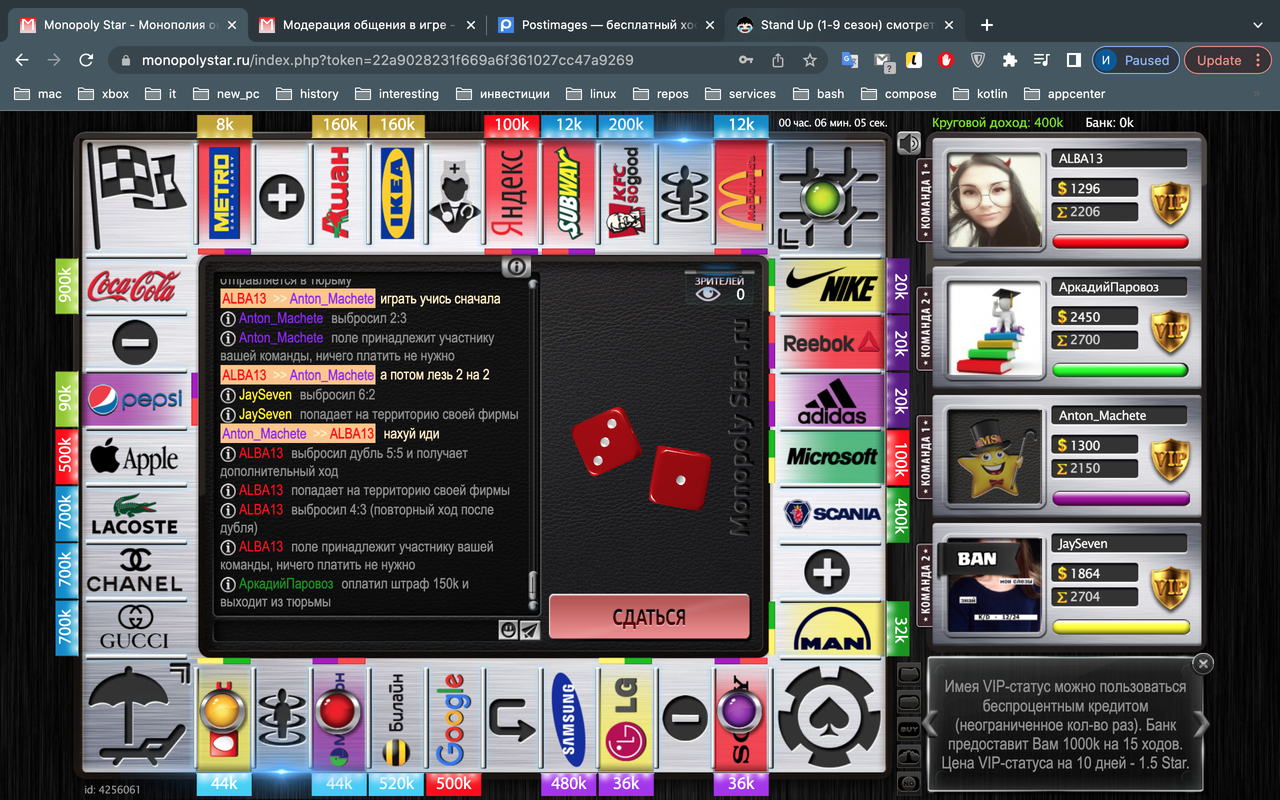Open ALBA13 player avatar
Image resolution: width=1280 pixels, height=800 pixels.
click(x=994, y=201)
